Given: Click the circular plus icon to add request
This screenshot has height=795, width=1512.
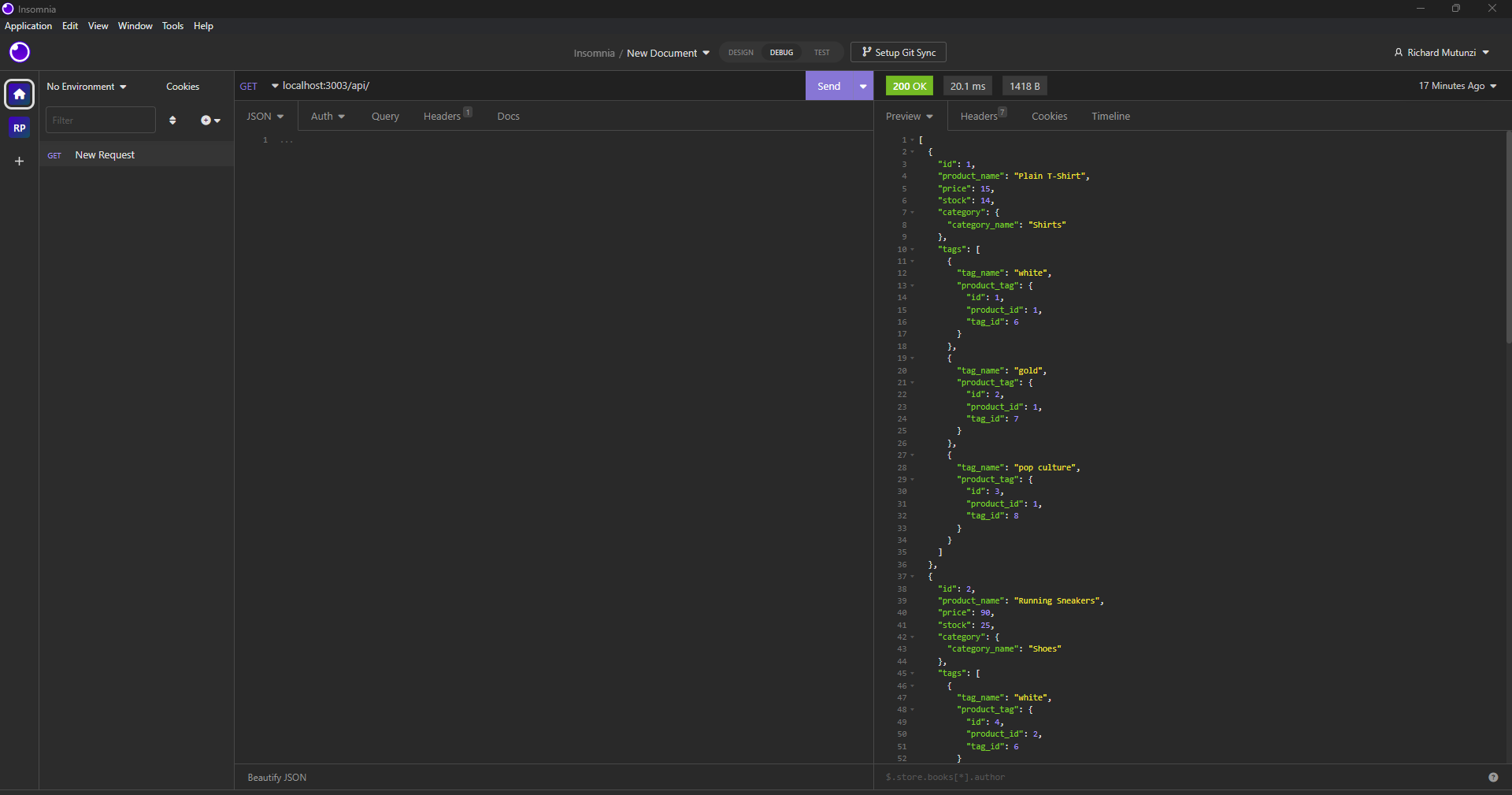Looking at the screenshot, I should [x=206, y=120].
